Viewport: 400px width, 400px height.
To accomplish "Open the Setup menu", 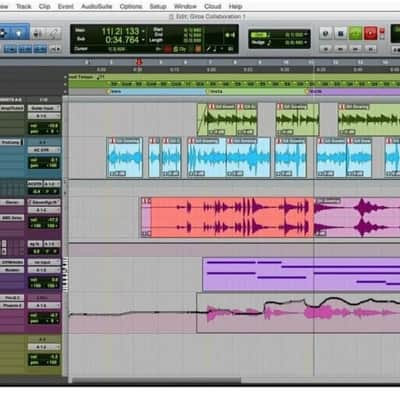I will (158, 6).
